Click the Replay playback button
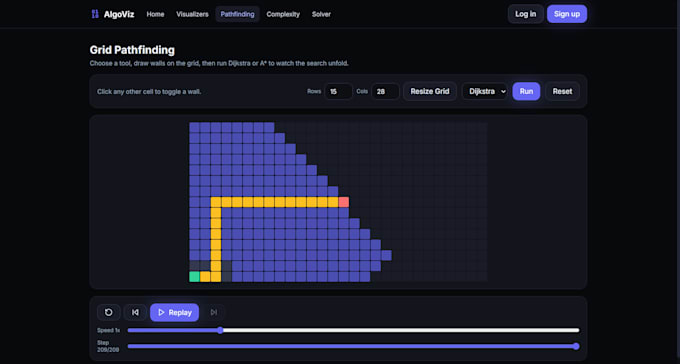Viewport: 680px width, 364px height. point(174,312)
